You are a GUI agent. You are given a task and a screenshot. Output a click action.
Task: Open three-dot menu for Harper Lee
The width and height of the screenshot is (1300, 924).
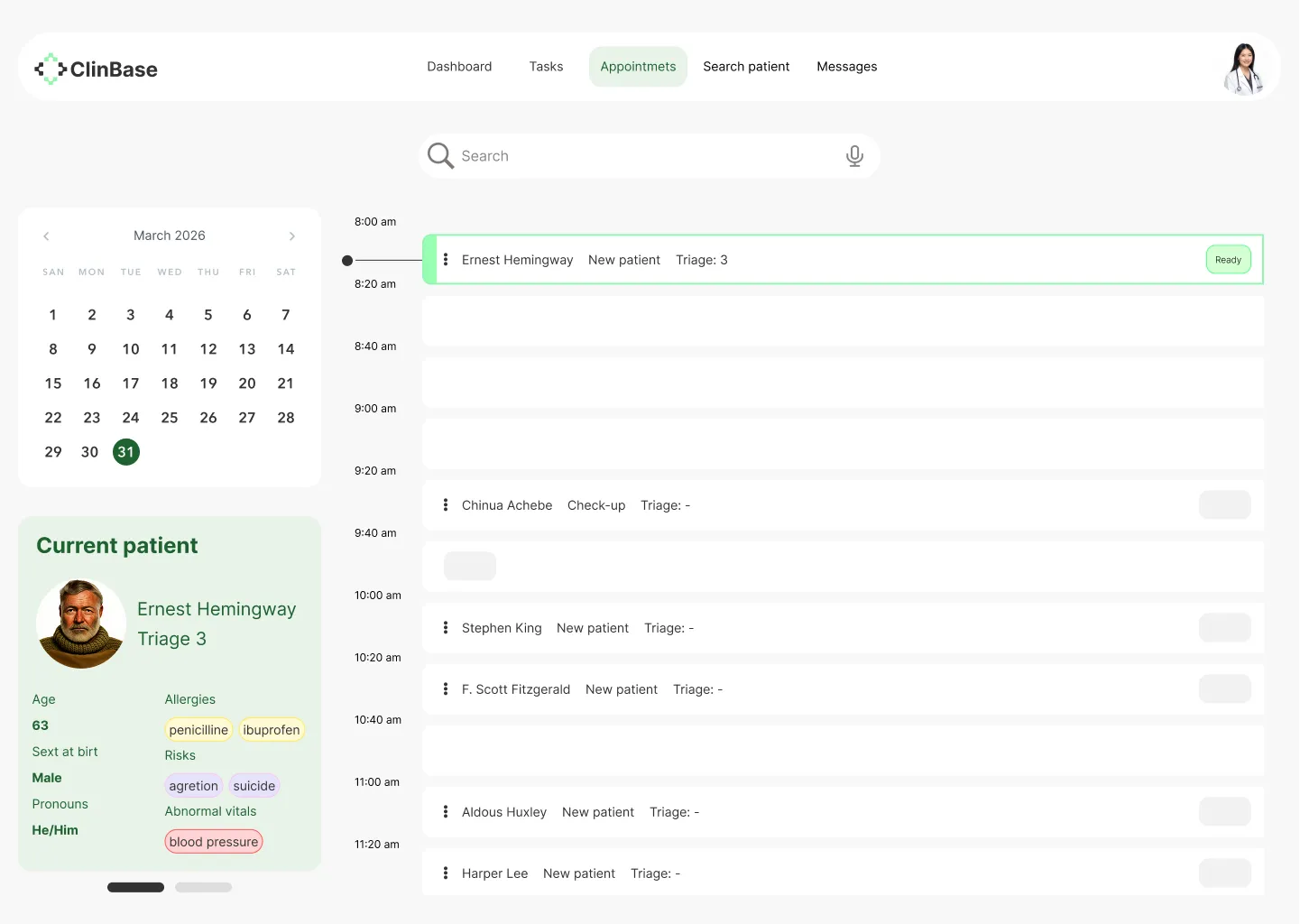[x=446, y=873]
